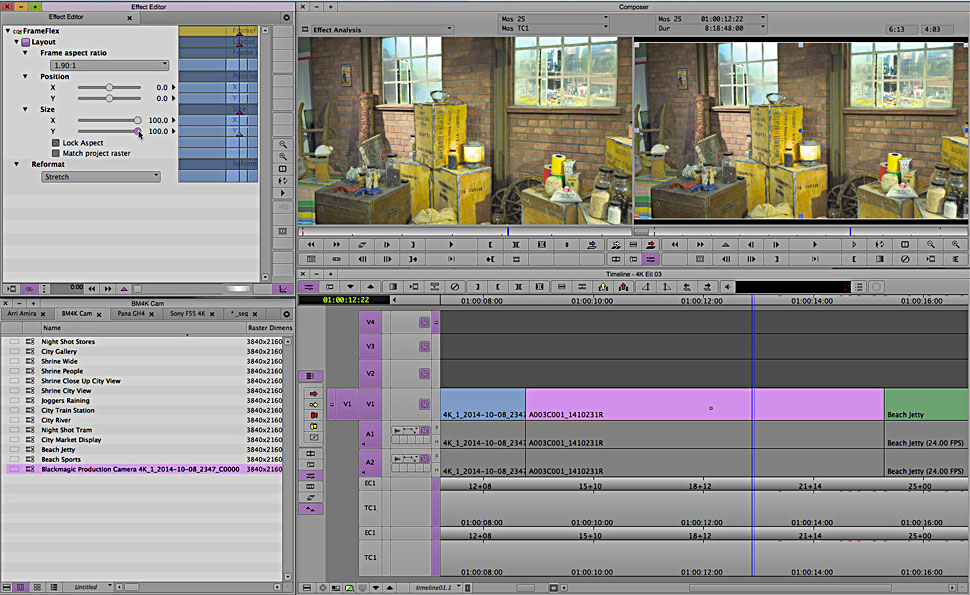Viewport: 970px width, 595px height.
Task: Click the Size X slider handle
Action: (137, 120)
